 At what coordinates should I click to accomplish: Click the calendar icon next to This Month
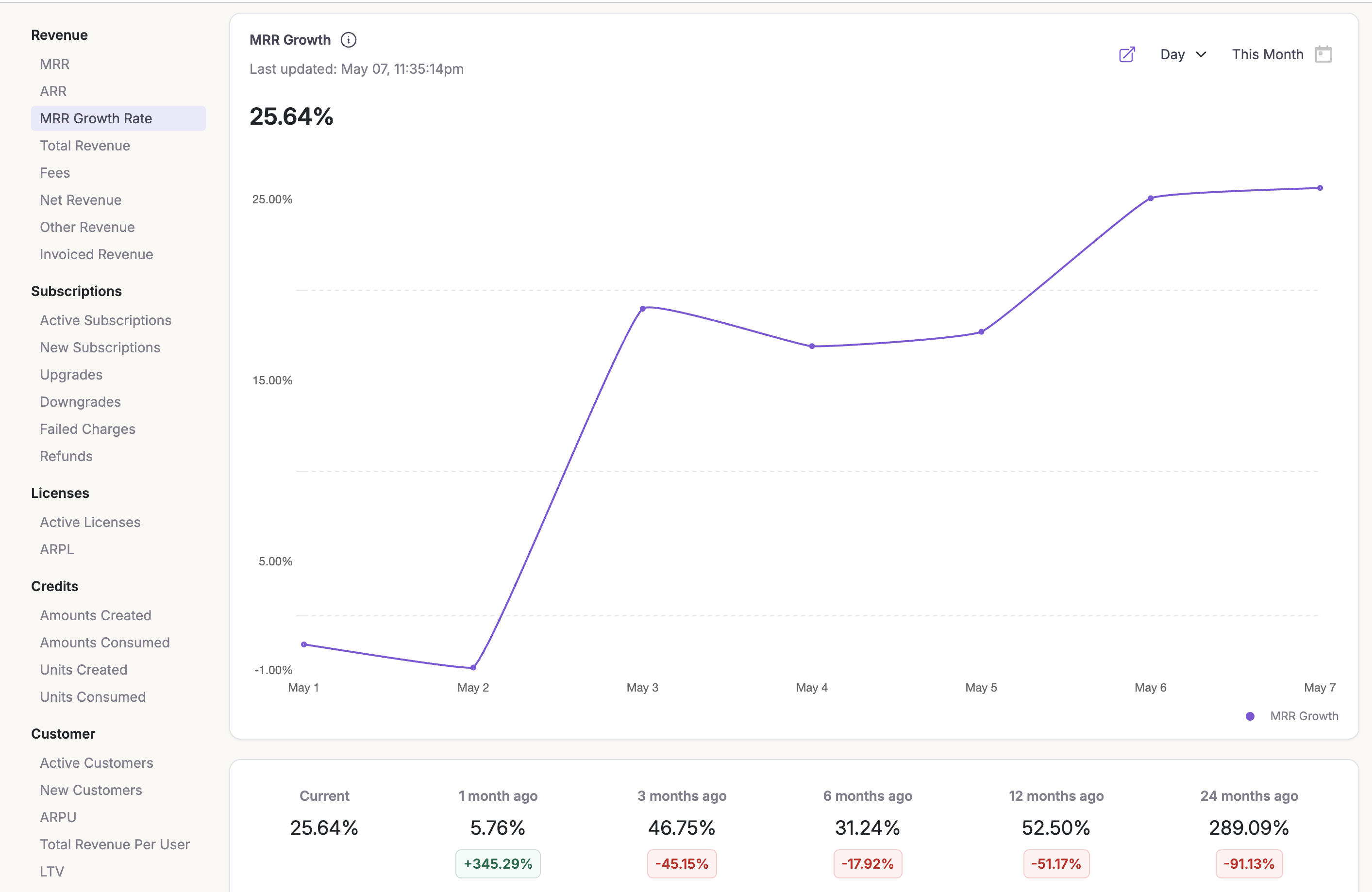1323,55
